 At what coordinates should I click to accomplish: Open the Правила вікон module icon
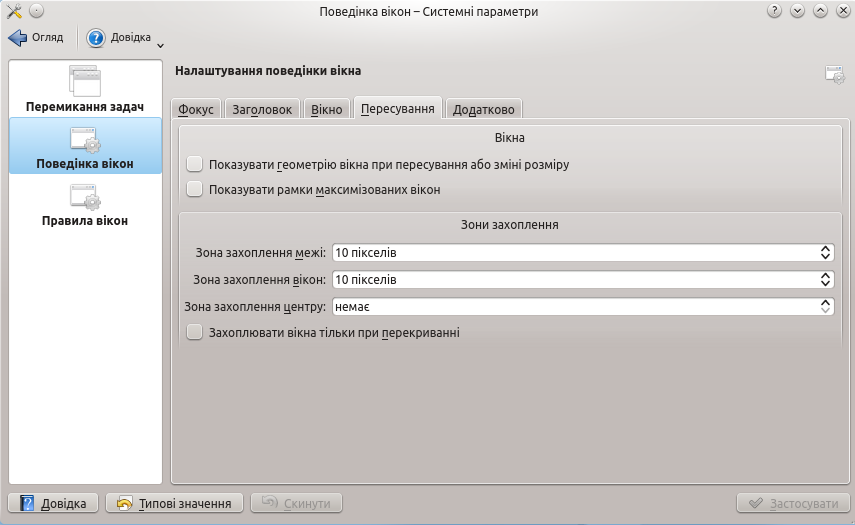coord(85,196)
